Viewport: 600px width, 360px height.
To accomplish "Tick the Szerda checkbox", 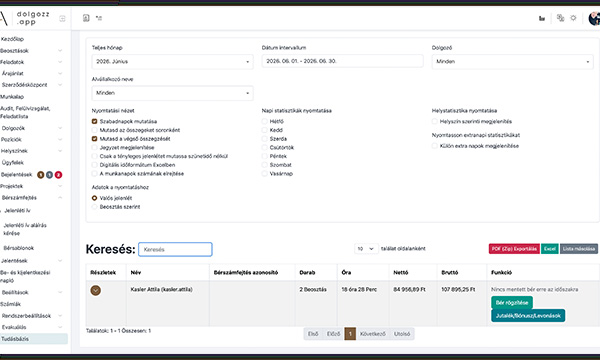I will tap(264, 139).
